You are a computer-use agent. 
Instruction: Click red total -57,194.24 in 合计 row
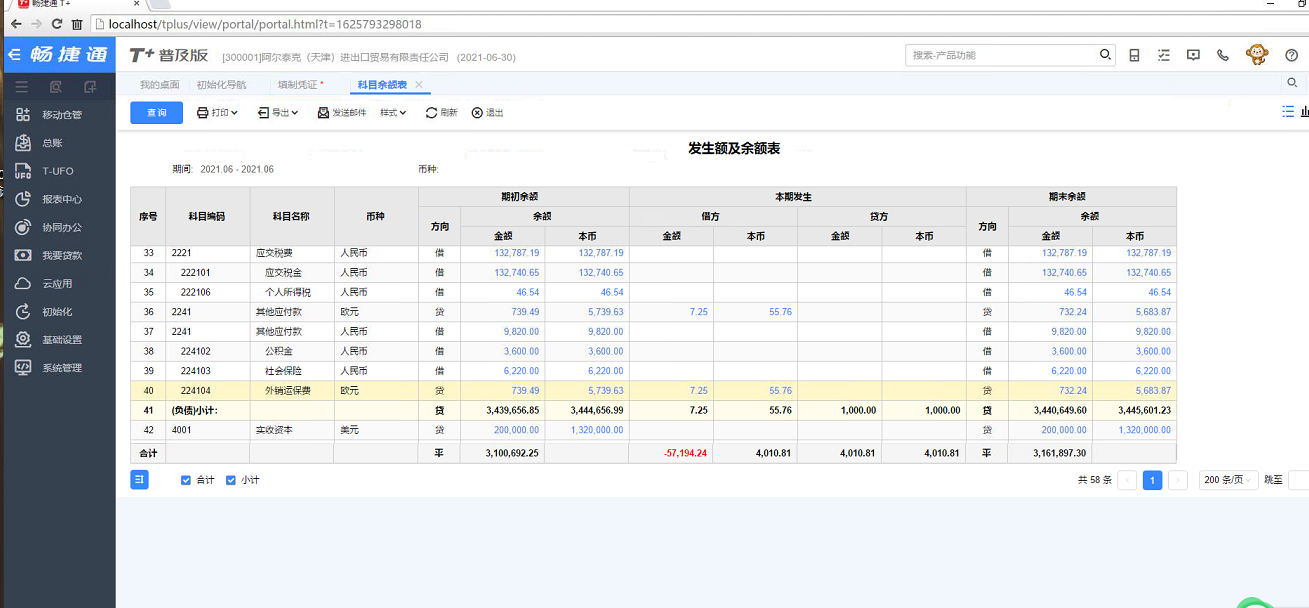(x=685, y=453)
